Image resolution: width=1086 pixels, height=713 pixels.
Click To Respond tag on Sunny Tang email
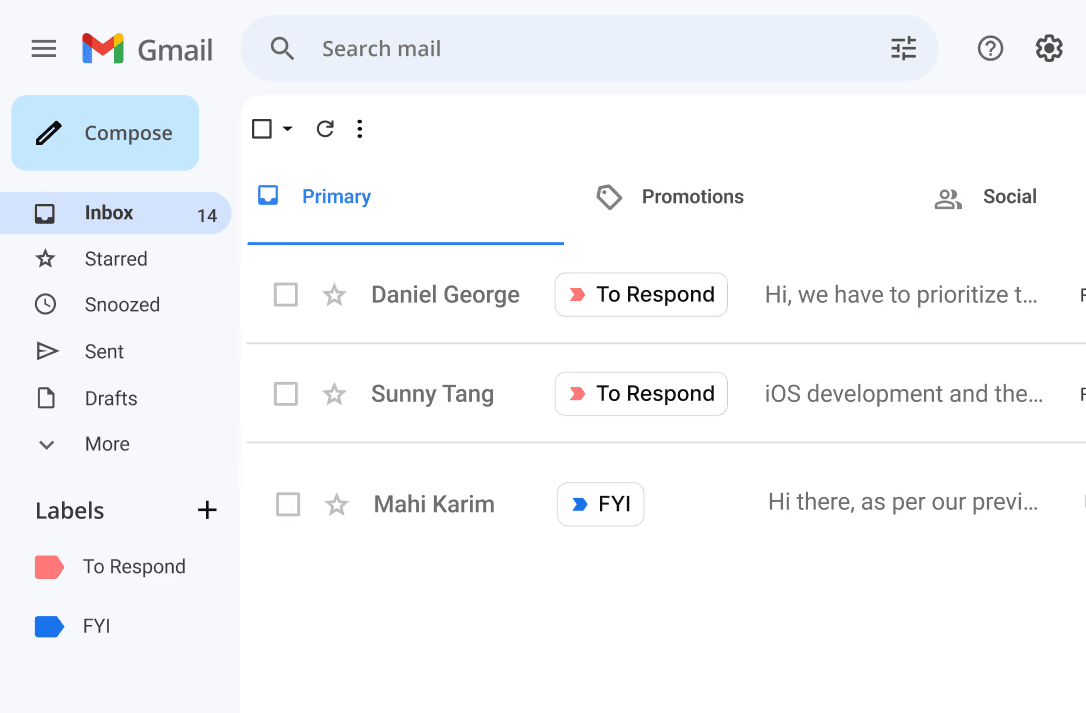(x=641, y=394)
